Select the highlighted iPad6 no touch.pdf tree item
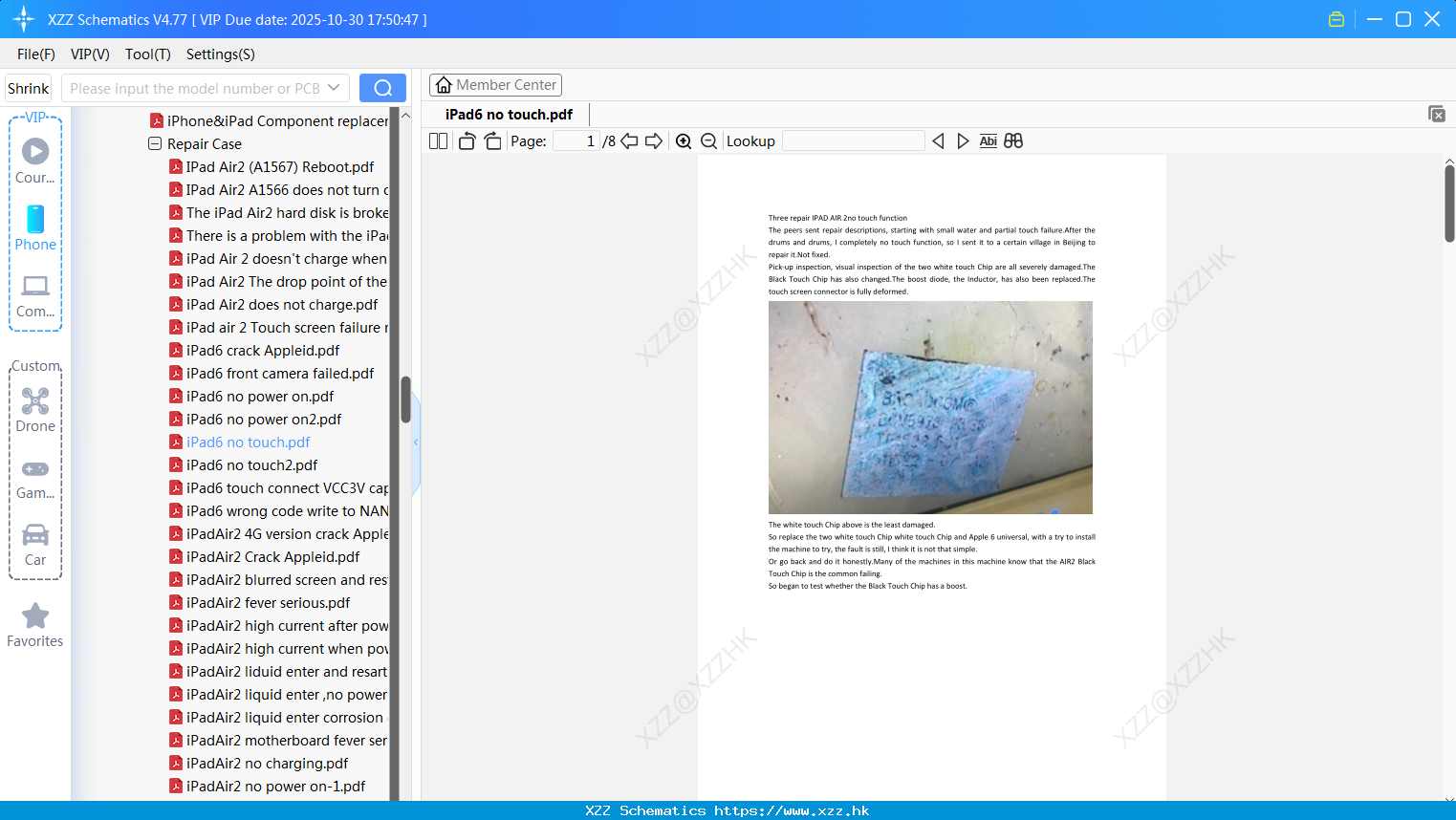 point(249,442)
